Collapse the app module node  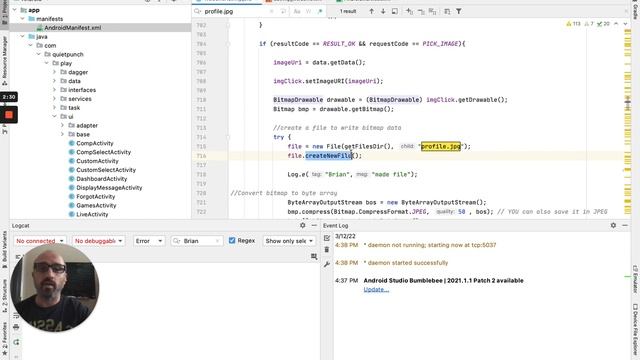pyautogui.click(x=15, y=10)
